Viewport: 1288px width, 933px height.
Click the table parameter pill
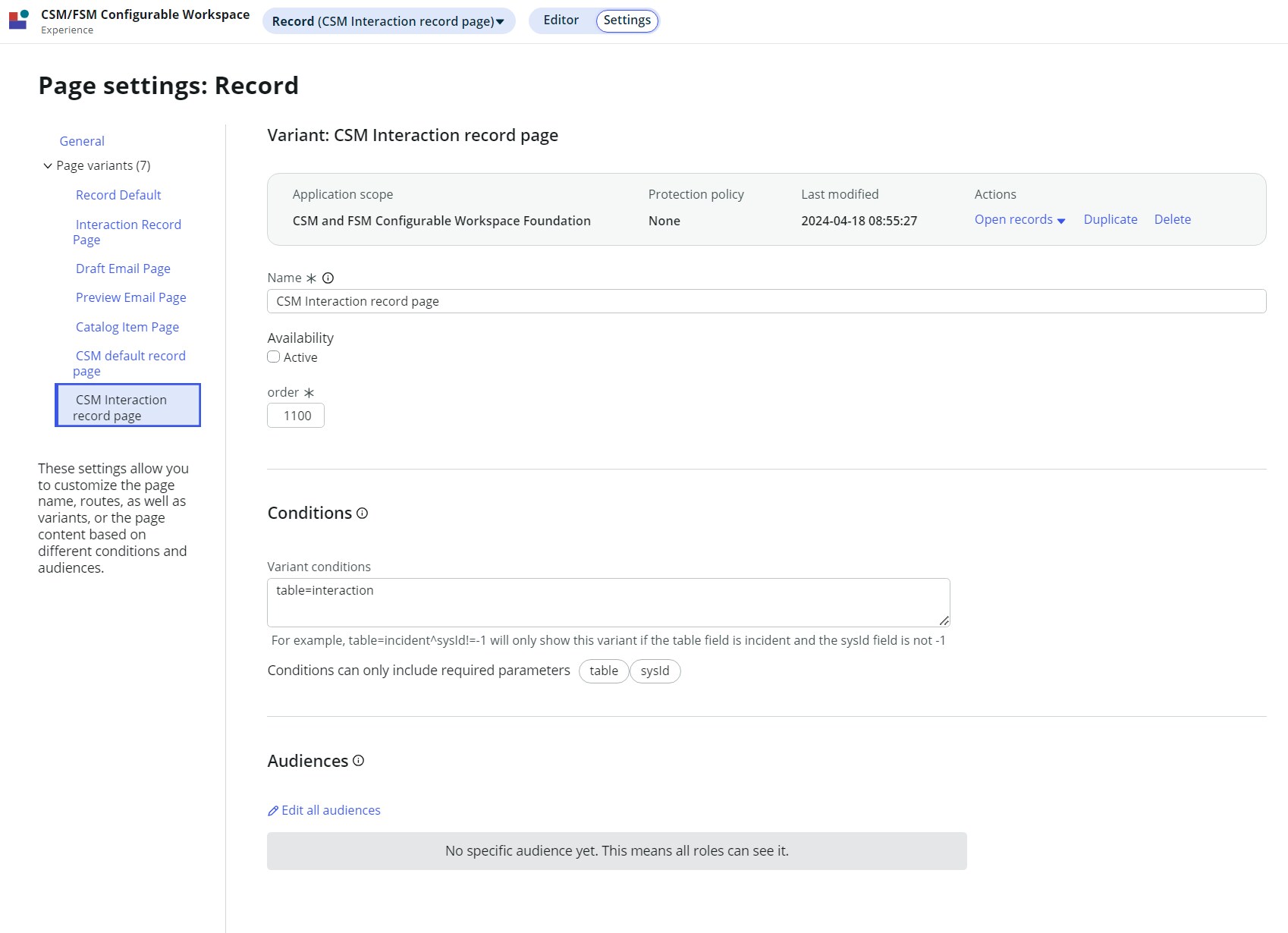[604, 671]
